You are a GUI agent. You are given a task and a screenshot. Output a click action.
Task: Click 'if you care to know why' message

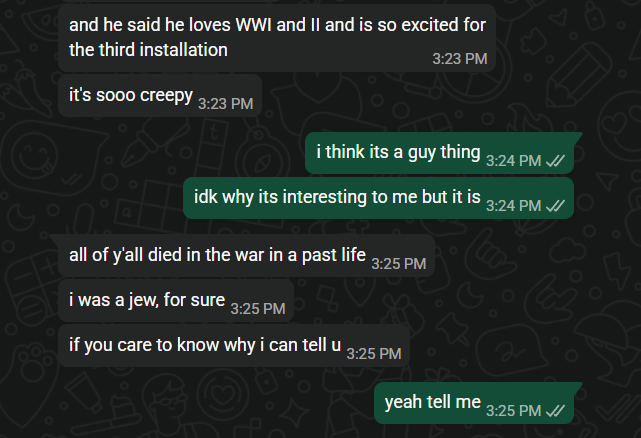[234, 346]
